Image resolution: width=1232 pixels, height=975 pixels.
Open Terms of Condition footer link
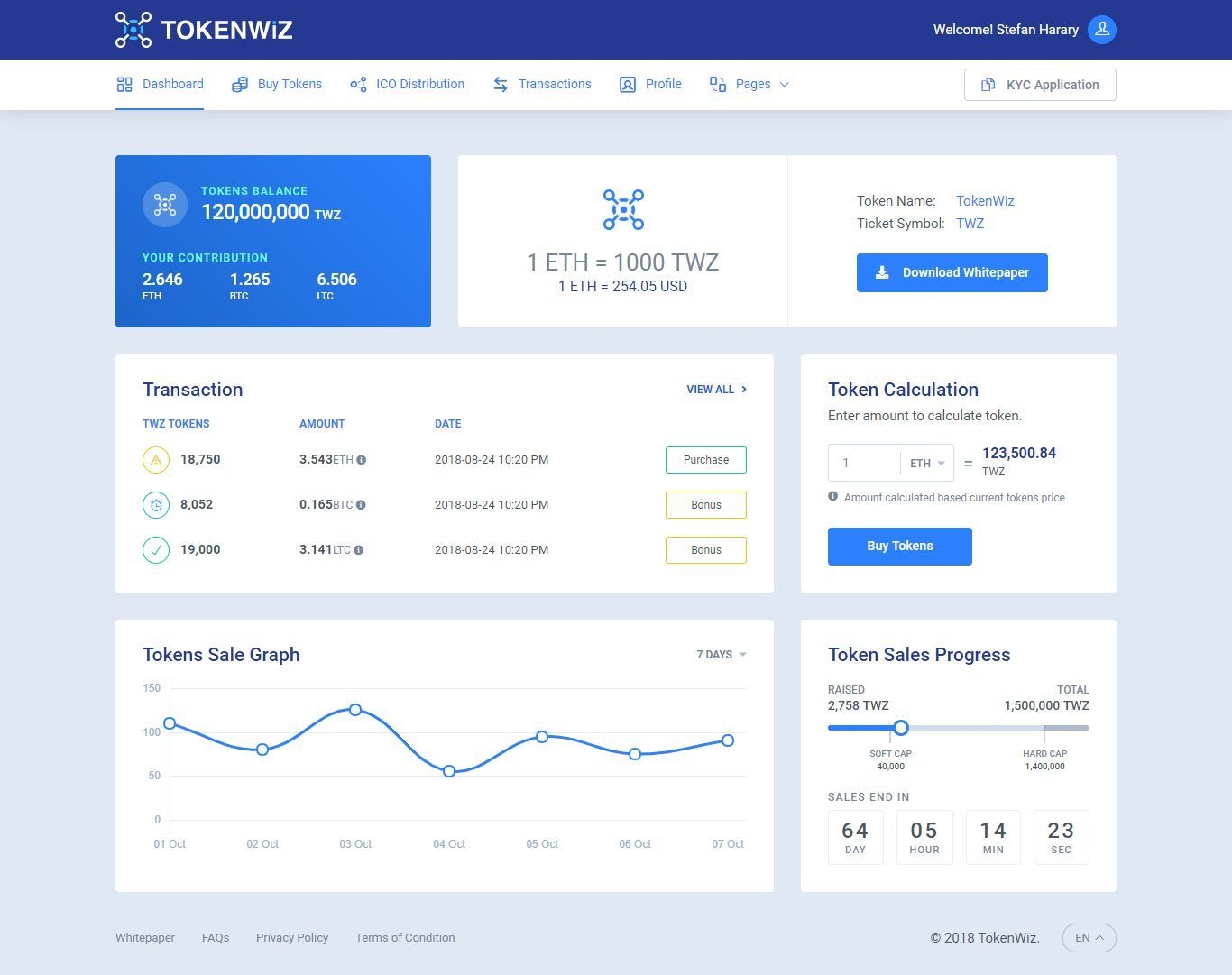(405, 938)
